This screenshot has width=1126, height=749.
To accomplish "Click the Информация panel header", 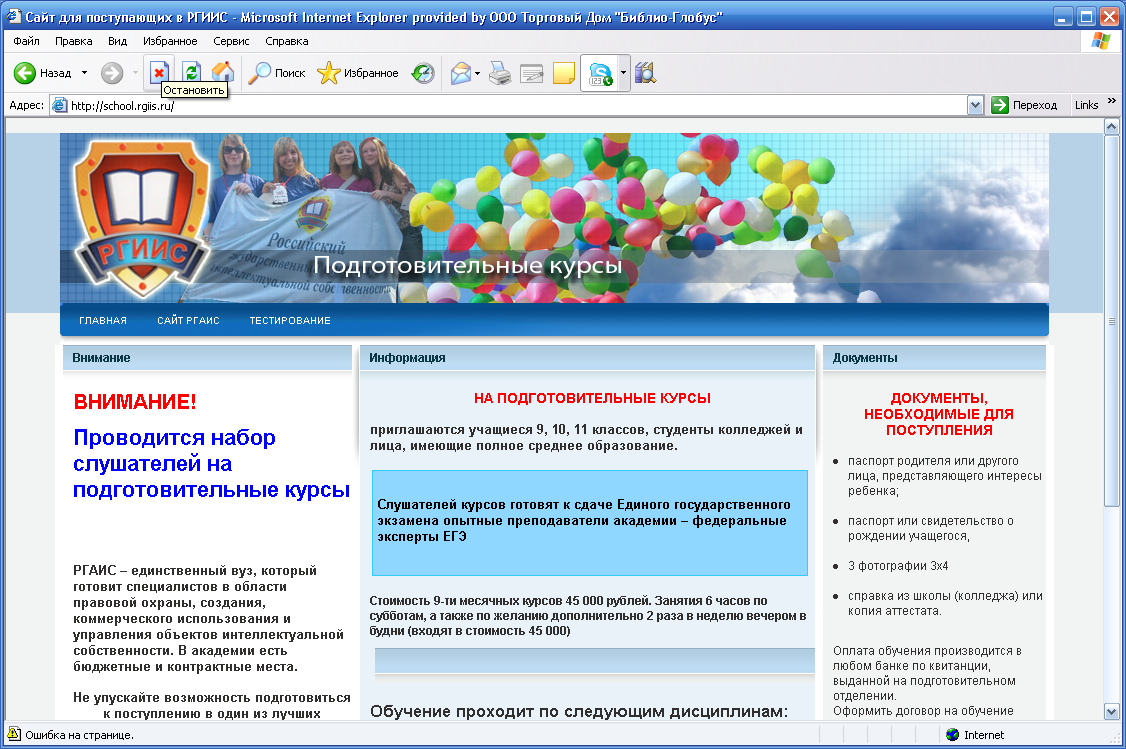I will [x=587, y=358].
